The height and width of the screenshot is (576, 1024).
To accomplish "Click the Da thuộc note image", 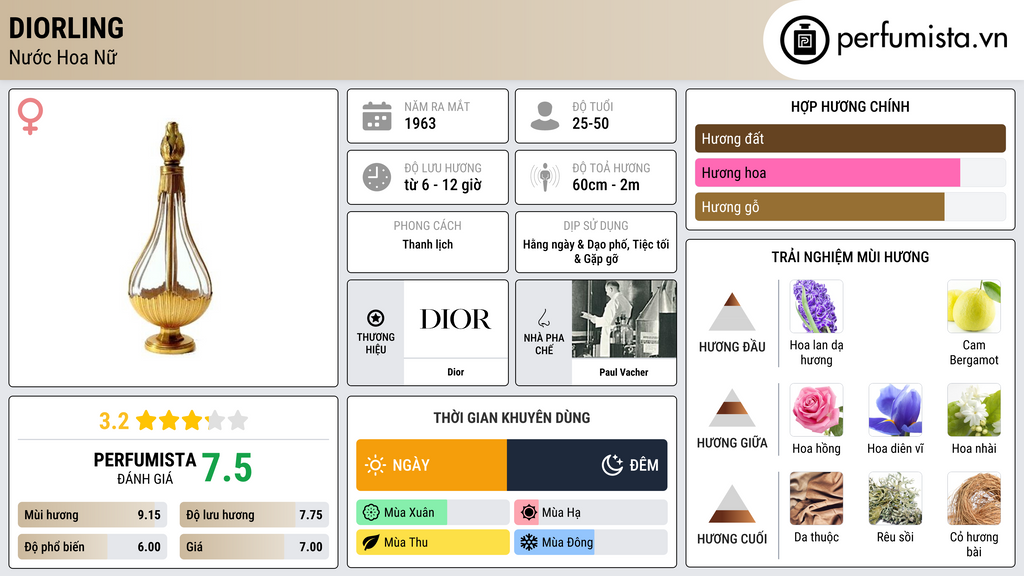I will pos(816,498).
